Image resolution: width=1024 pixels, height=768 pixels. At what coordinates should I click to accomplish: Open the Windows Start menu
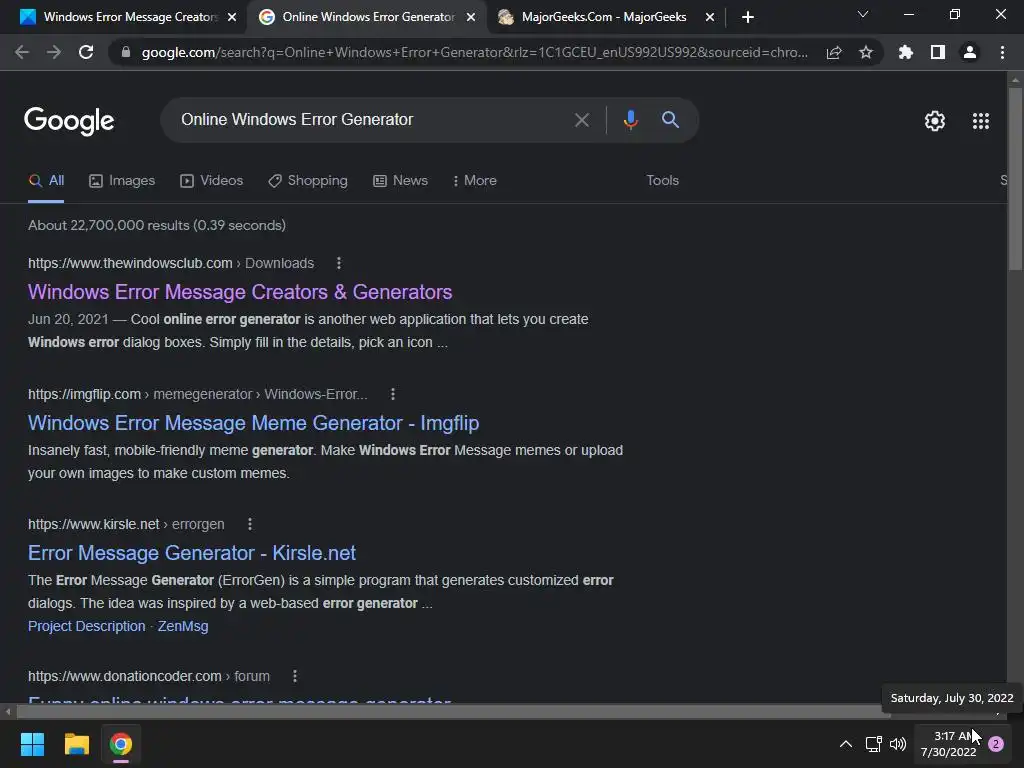tap(32, 744)
